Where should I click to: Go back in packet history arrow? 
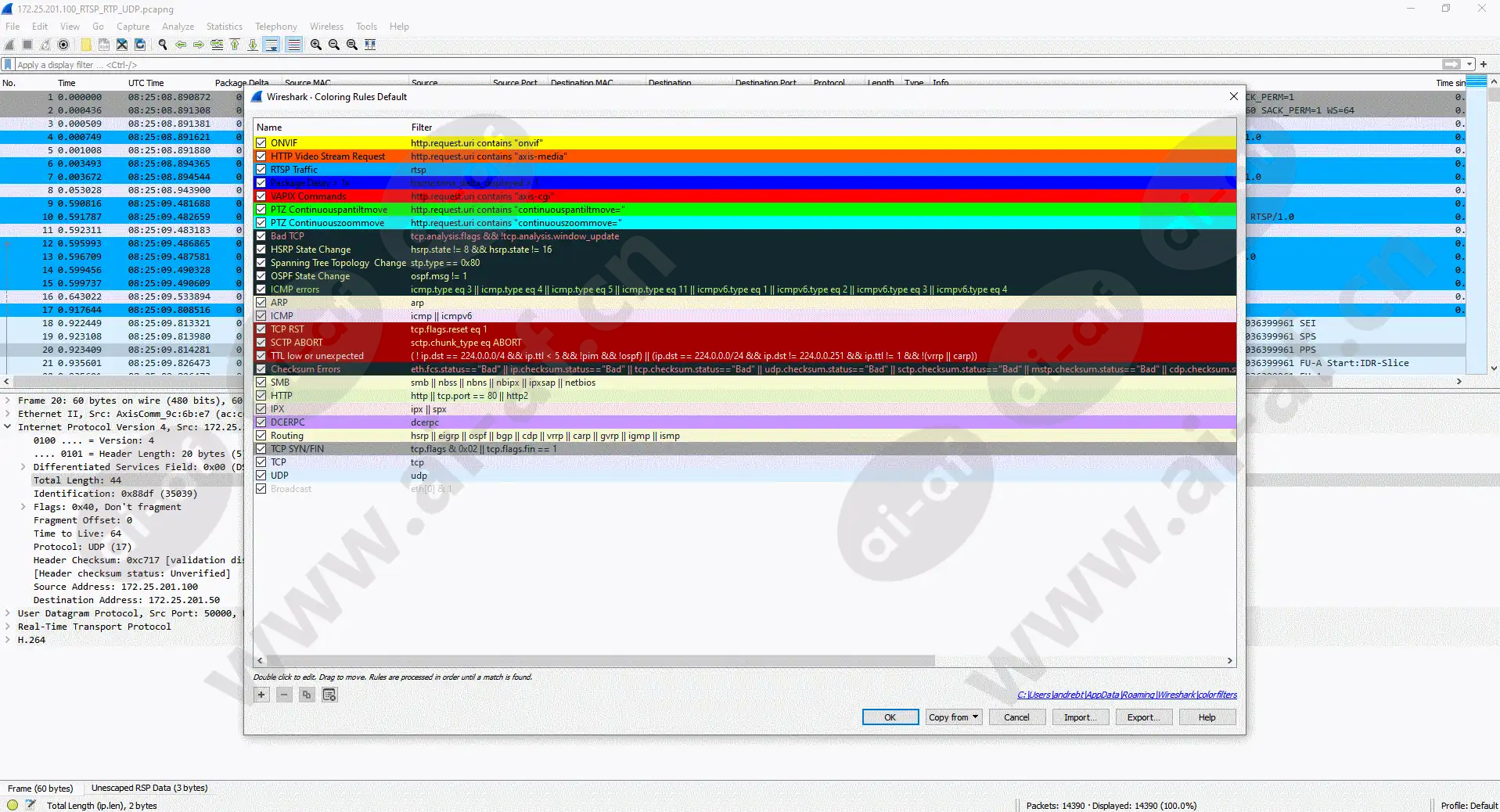coord(181,45)
